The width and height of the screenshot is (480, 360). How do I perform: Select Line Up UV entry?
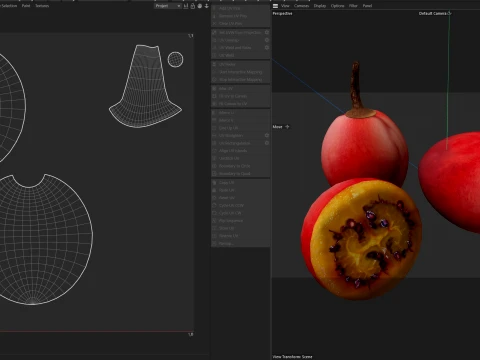coord(241,128)
